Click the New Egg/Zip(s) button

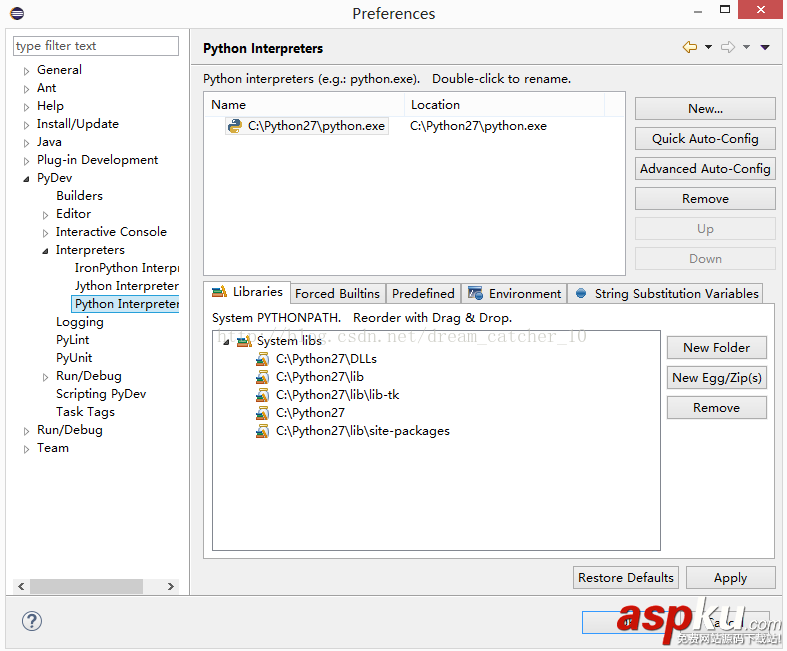tap(717, 378)
